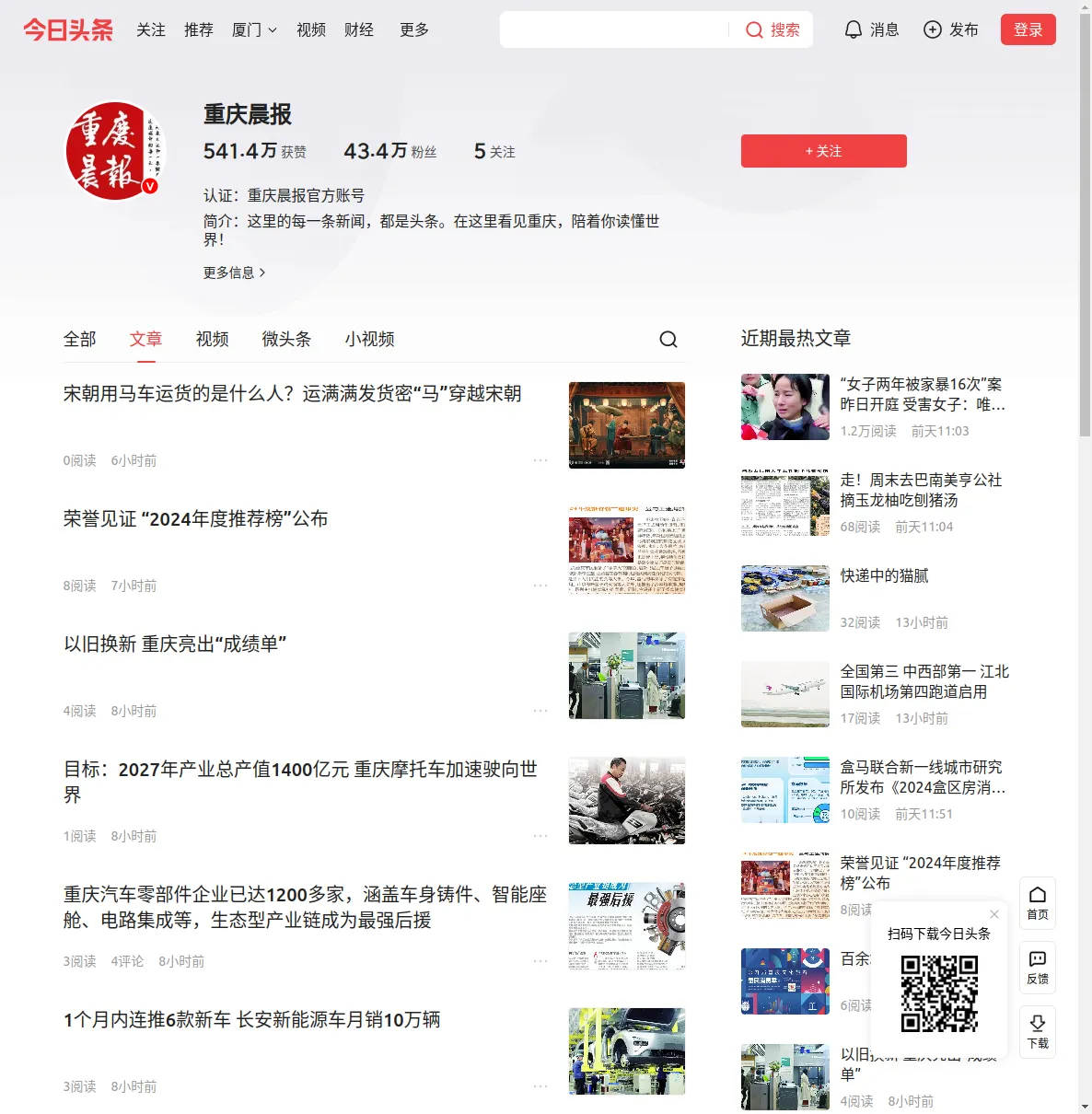Open thumbnail of 长安新能源车 article
The image size is (1092, 1114).
(627, 1051)
